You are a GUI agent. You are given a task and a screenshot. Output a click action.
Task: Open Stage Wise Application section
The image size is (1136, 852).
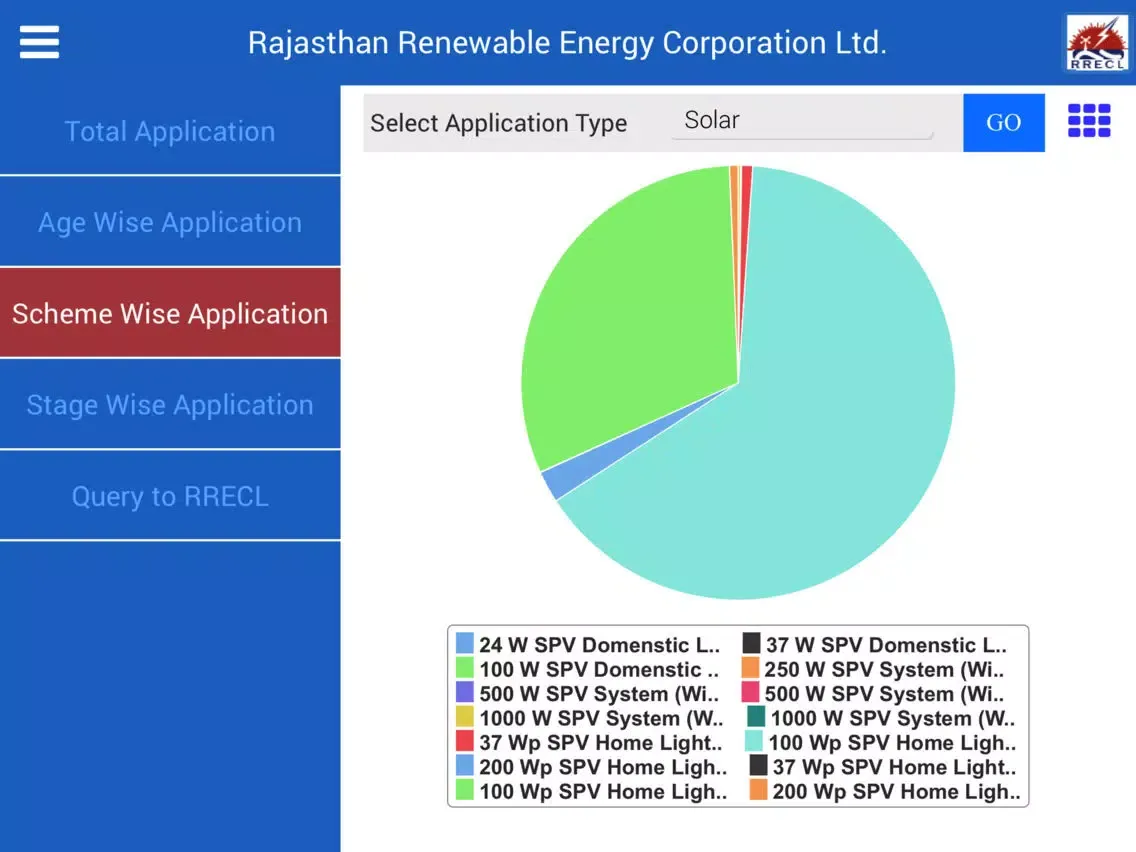coord(170,404)
